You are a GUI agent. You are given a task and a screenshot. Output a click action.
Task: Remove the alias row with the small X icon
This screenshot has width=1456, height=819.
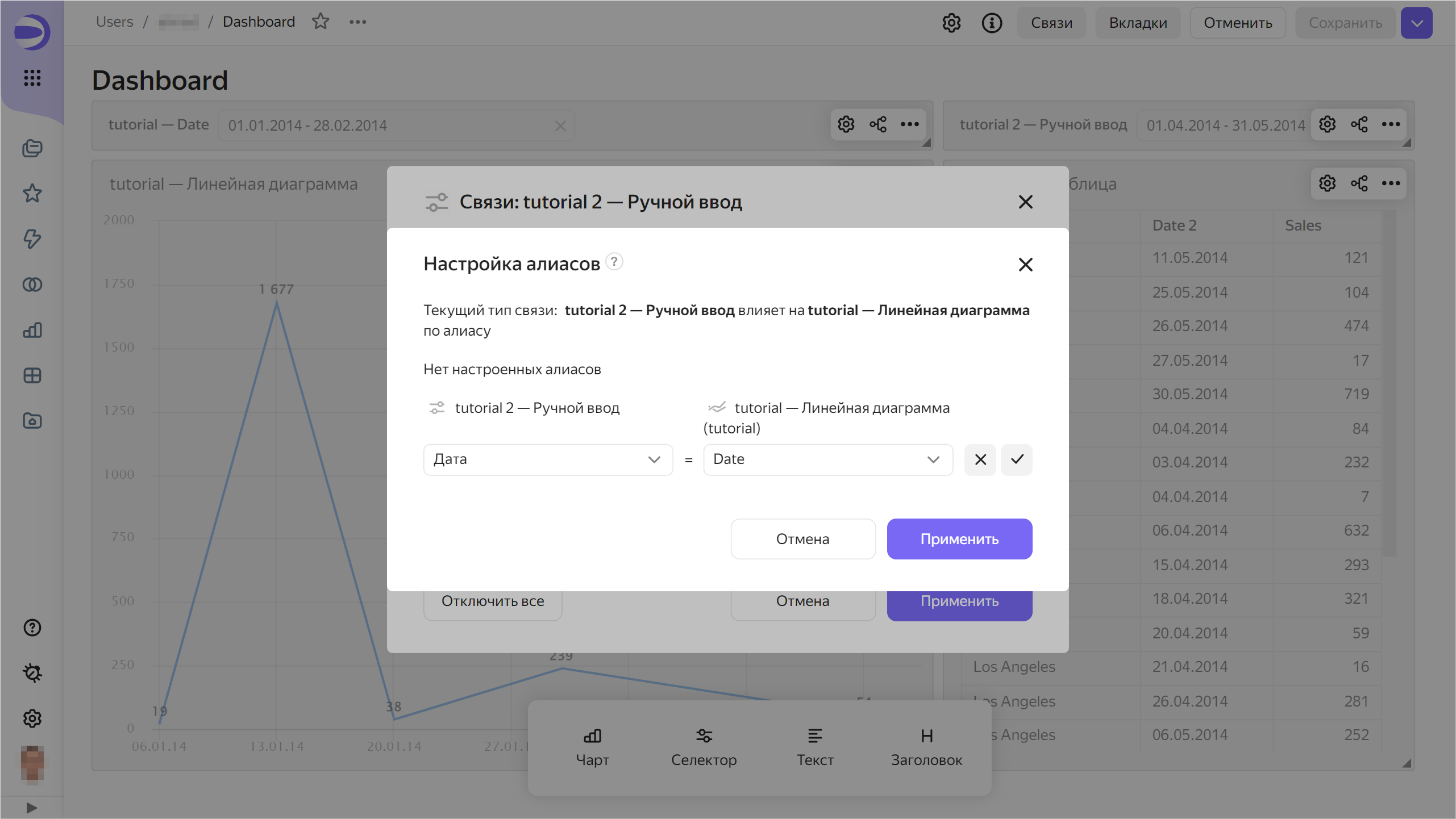[980, 459]
